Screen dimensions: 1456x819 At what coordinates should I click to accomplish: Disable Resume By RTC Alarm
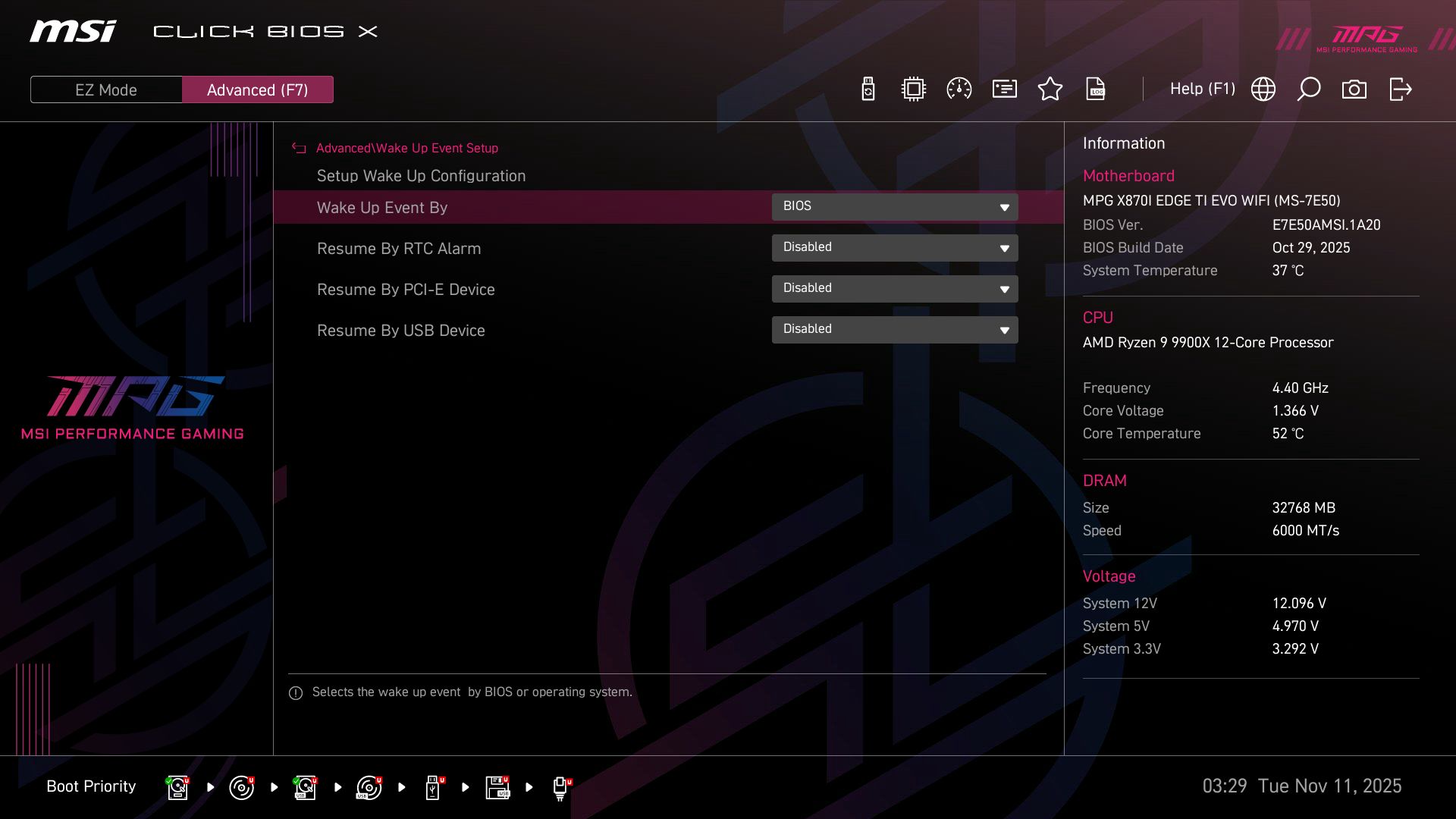pos(895,247)
